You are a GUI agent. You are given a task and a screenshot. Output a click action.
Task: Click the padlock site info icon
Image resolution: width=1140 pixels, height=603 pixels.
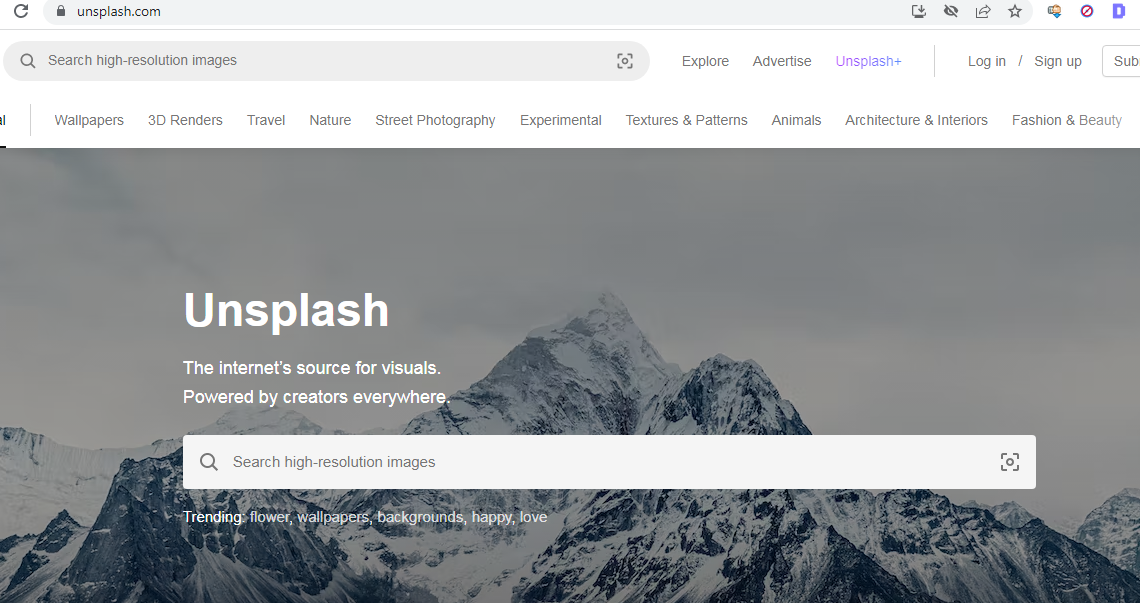(x=61, y=11)
